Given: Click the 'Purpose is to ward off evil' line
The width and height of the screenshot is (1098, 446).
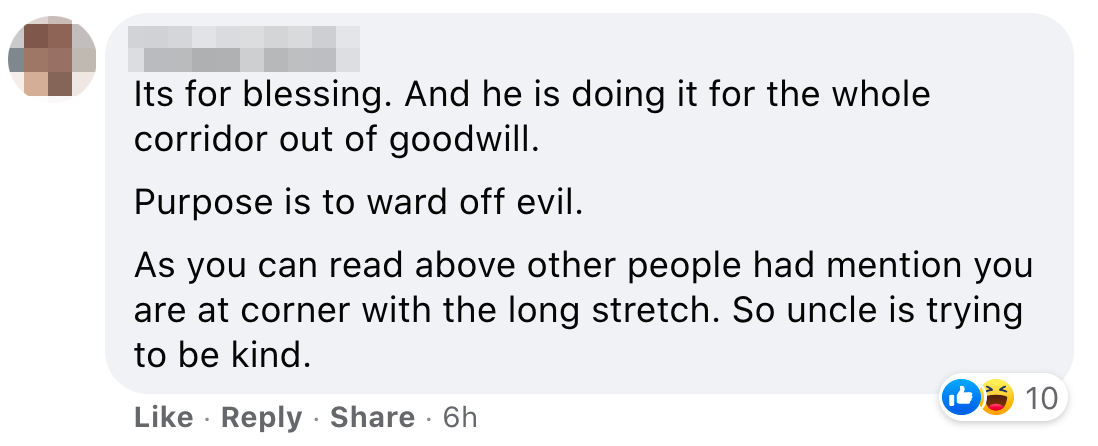Looking at the screenshot, I should tap(356, 205).
